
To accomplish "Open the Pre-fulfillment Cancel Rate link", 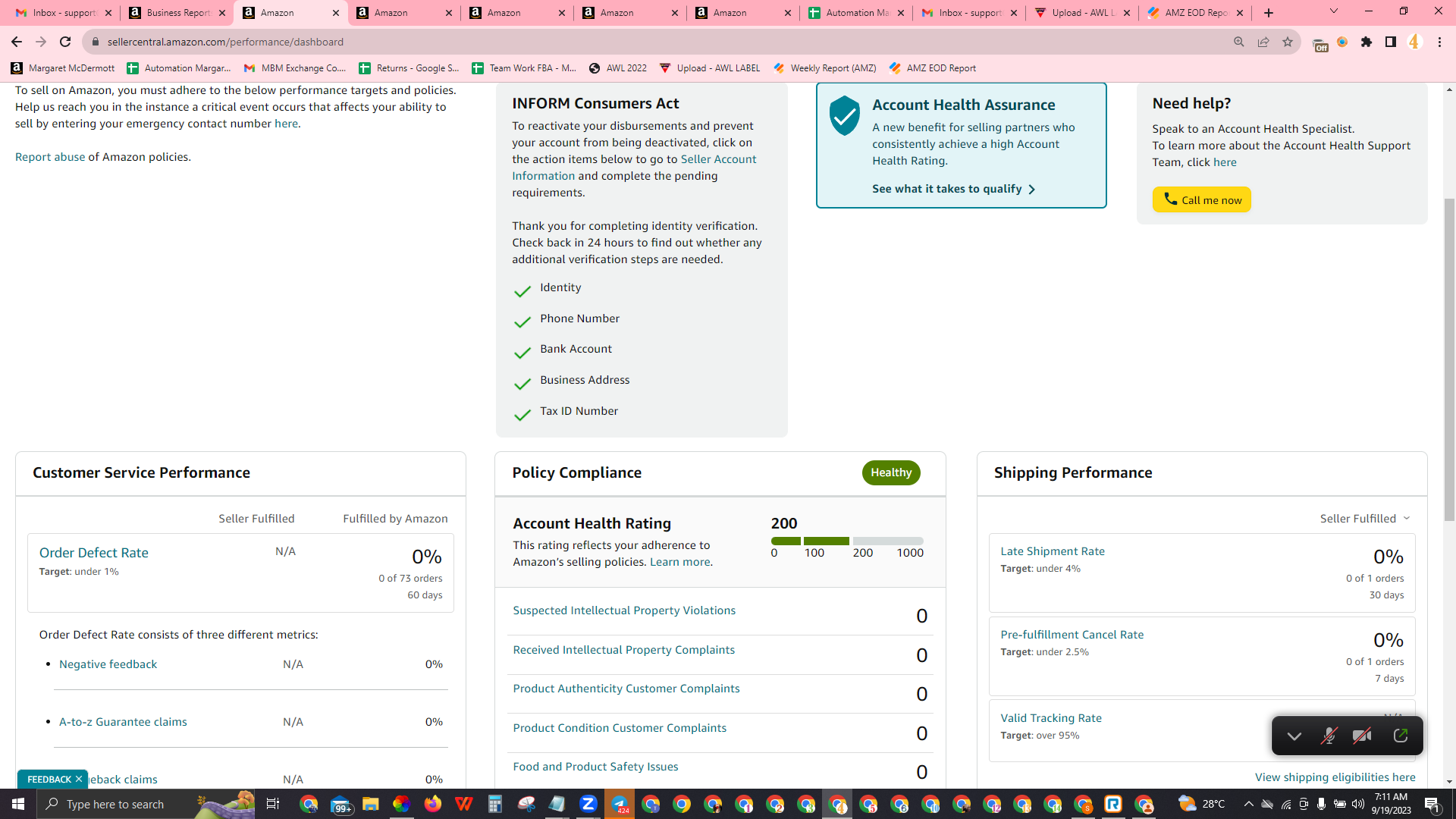I will coord(1072,635).
